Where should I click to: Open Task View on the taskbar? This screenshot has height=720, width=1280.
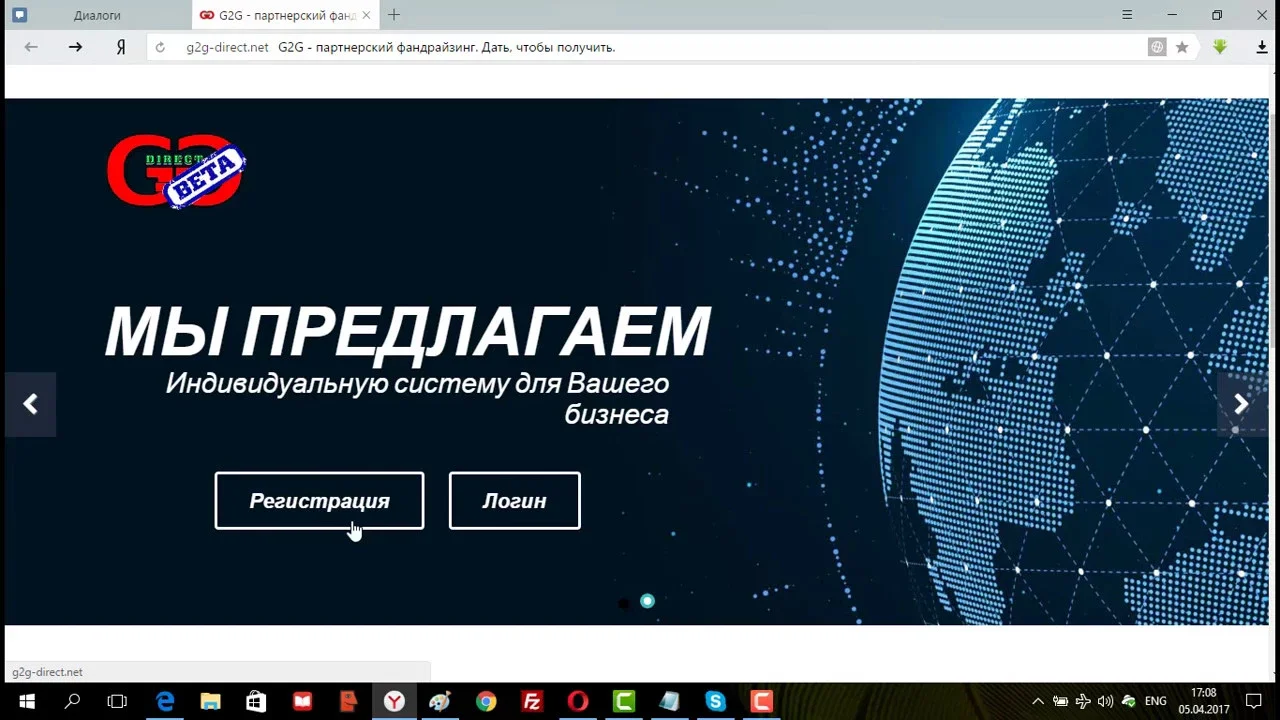(x=117, y=701)
